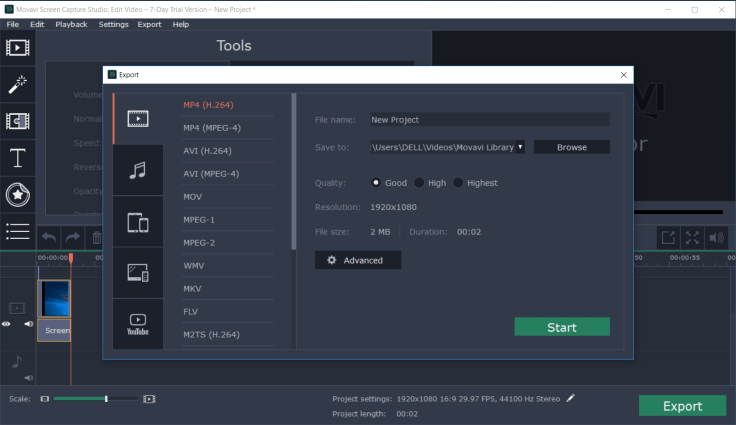Open the Transitions tool icon

pos(17,121)
